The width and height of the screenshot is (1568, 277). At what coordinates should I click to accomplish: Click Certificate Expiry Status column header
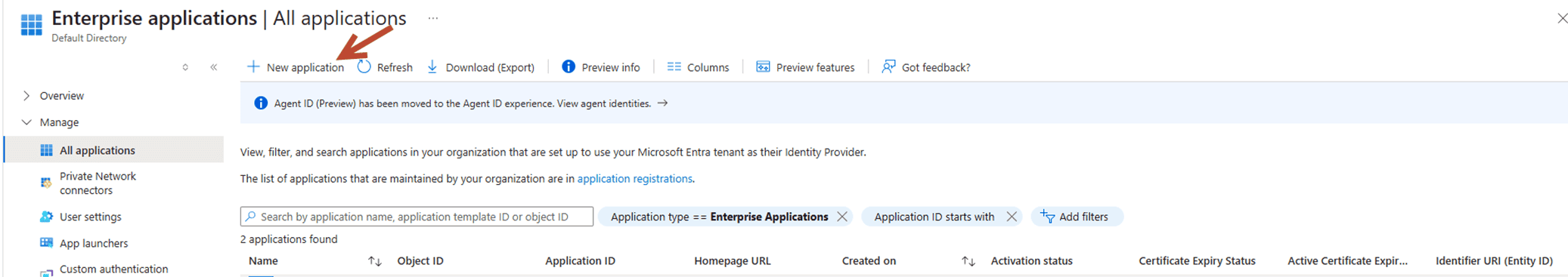pos(1197,261)
